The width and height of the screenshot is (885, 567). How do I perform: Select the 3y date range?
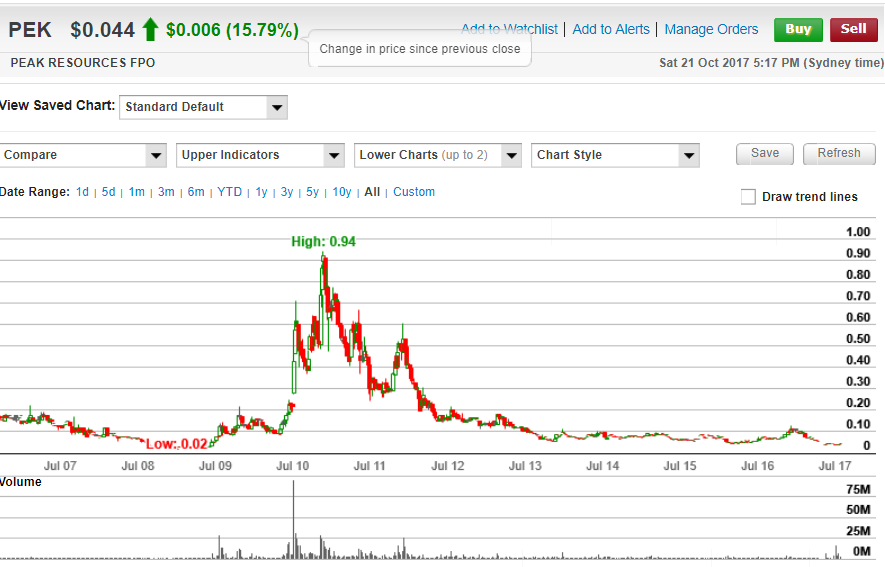tap(287, 192)
